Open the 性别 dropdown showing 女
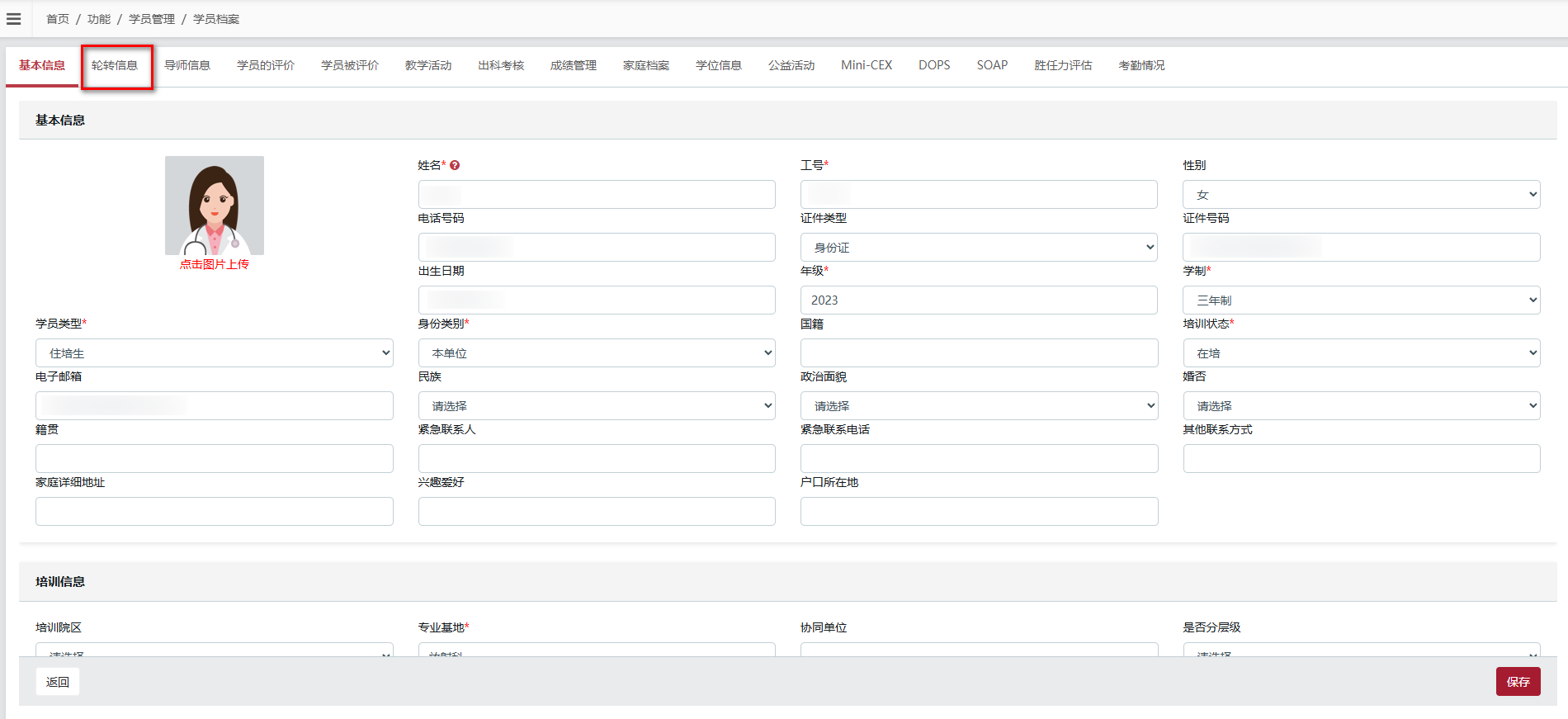Image resolution: width=1568 pixels, height=719 pixels. click(x=1362, y=195)
